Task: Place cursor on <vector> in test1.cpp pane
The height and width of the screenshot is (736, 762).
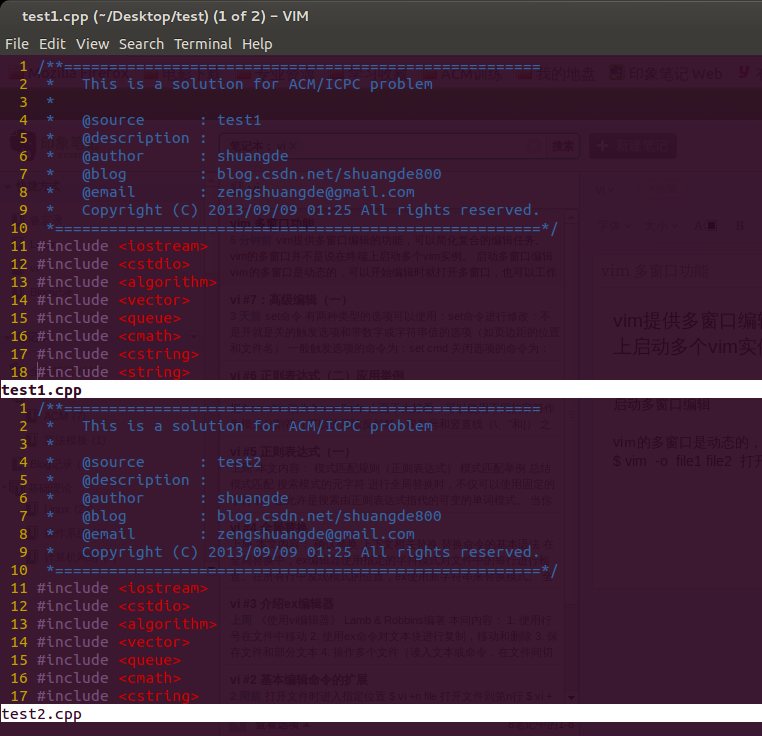Action: tap(154, 300)
